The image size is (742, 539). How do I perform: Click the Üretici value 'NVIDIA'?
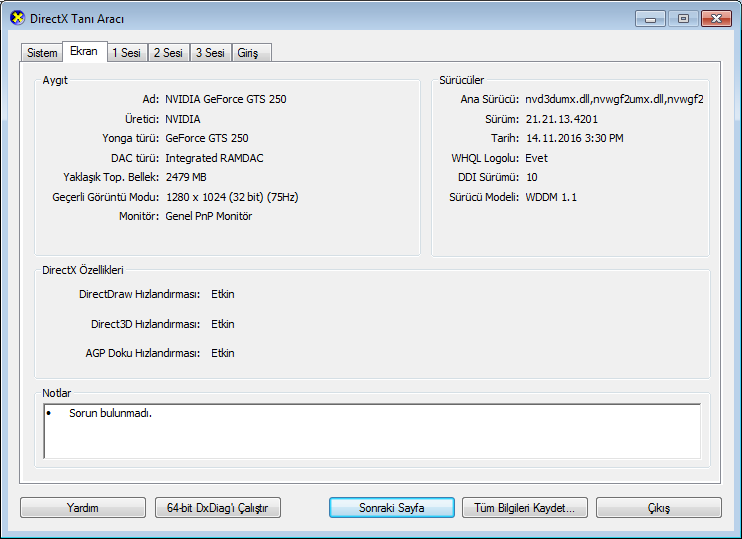pos(183,119)
